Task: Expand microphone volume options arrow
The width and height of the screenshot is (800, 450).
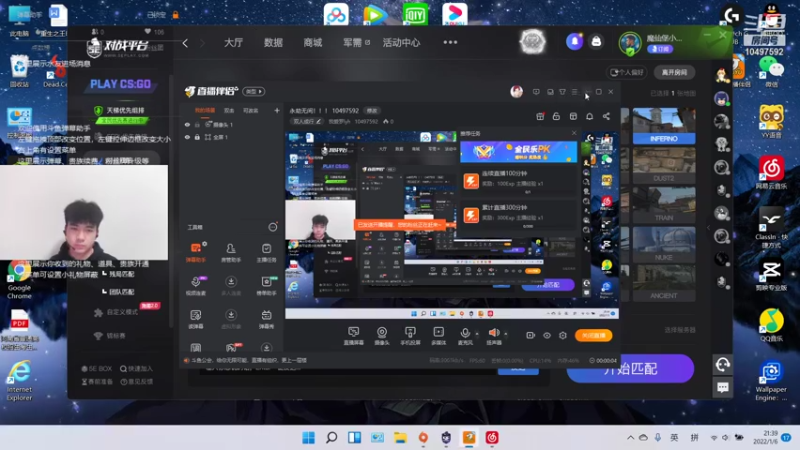Action: pos(477,334)
